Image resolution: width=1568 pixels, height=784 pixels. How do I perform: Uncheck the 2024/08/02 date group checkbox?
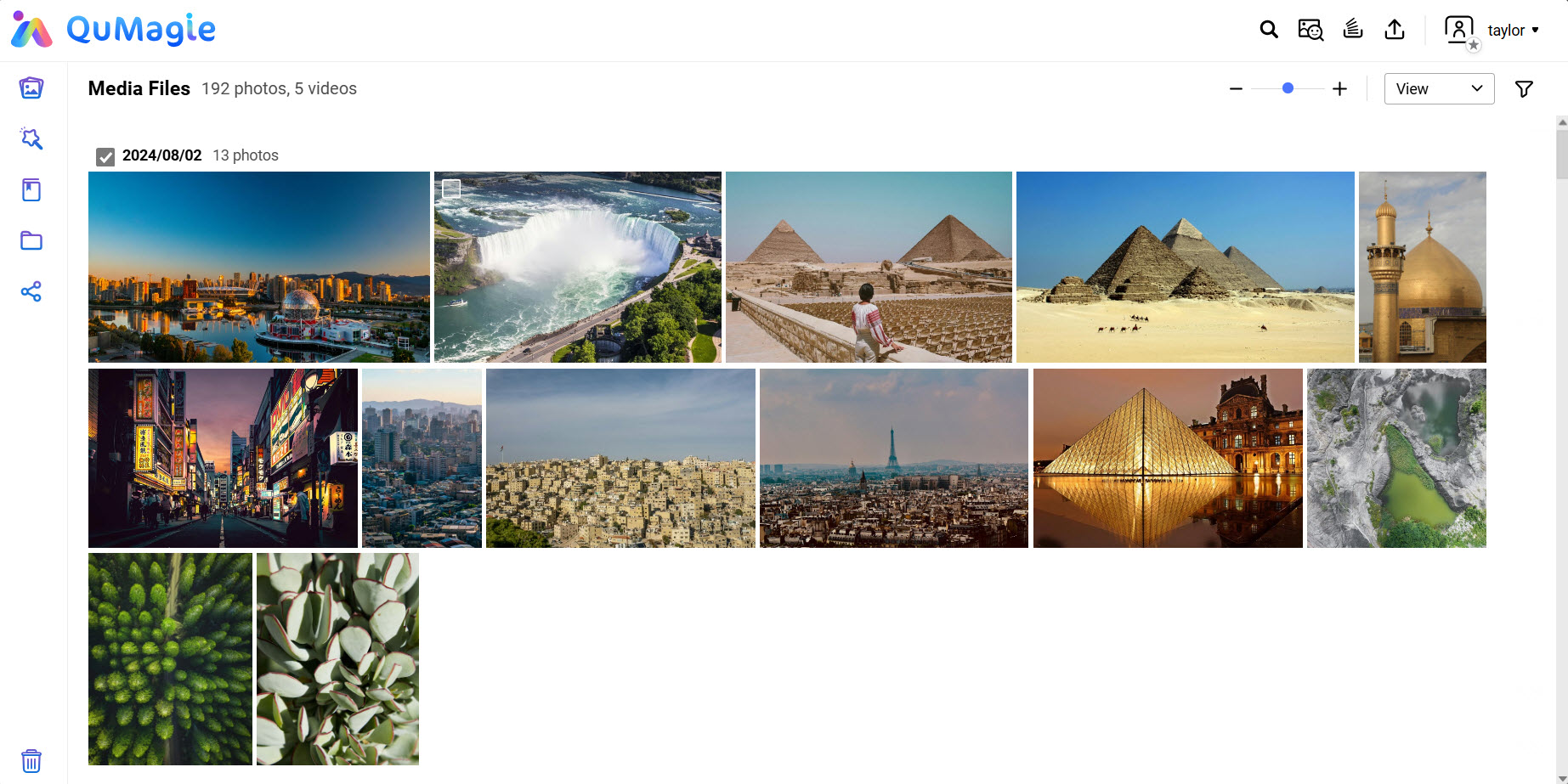click(x=105, y=156)
